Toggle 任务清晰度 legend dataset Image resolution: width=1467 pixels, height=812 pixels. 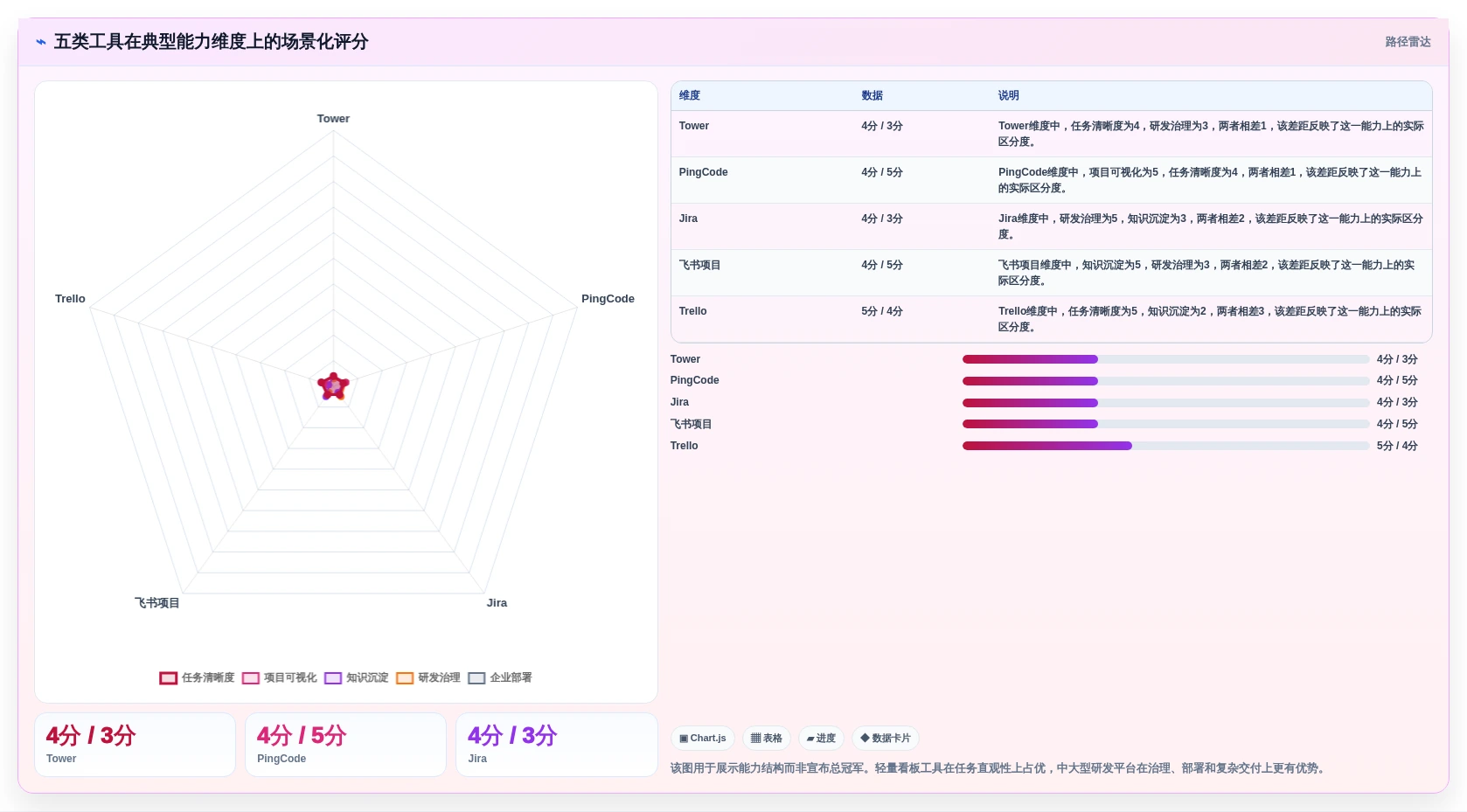click(x=198, y=677)
